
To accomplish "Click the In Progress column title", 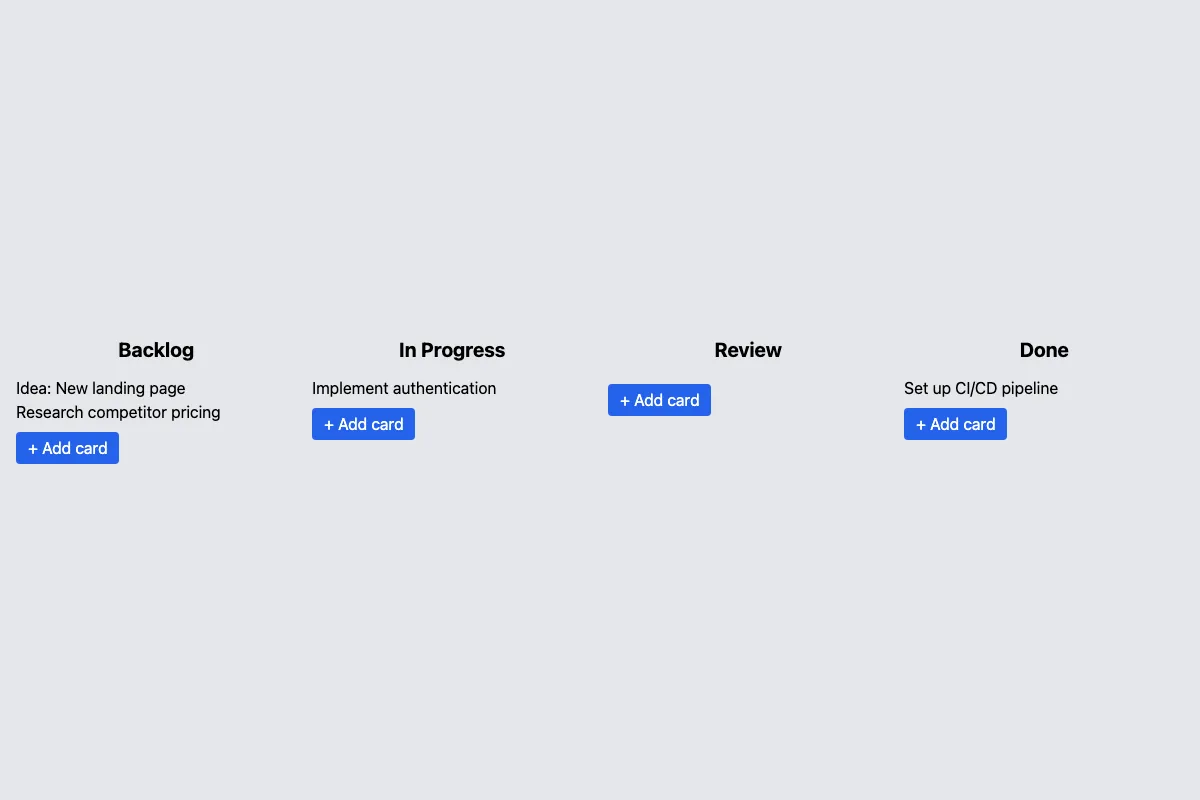I will (452, 350).
